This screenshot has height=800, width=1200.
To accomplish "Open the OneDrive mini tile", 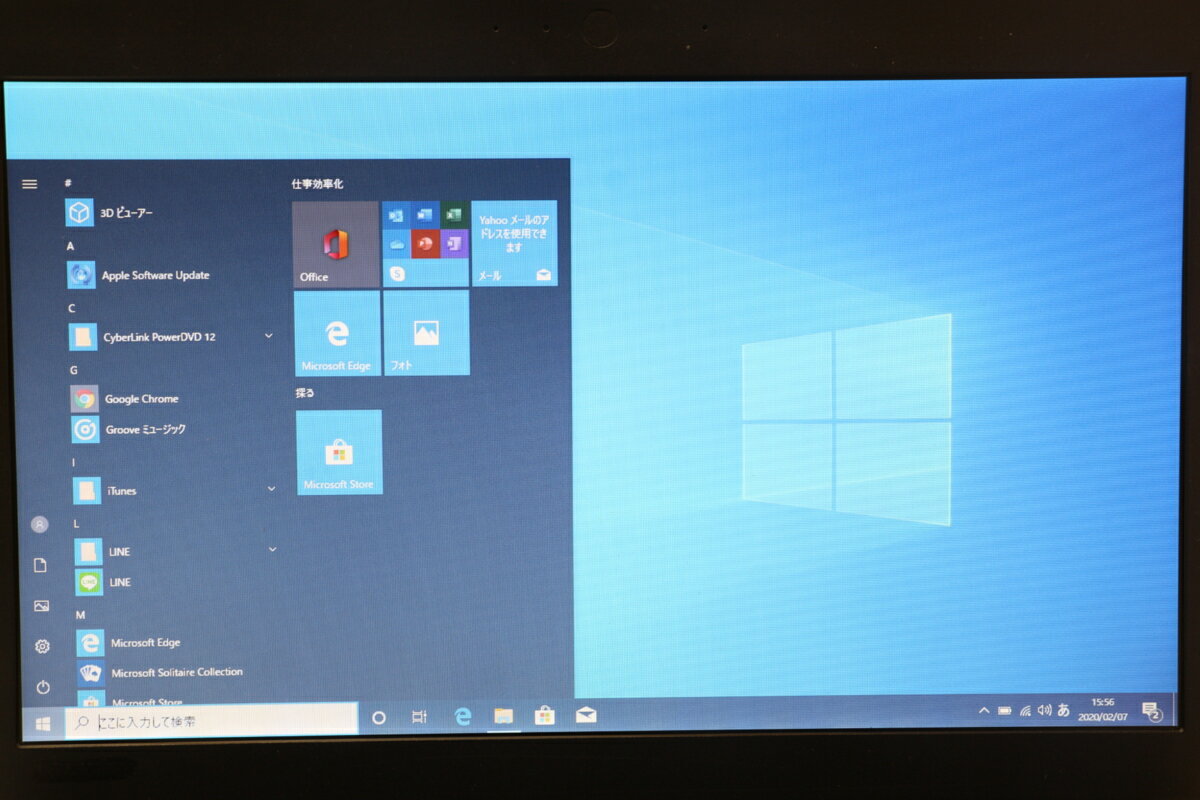I will click(396, 243).
